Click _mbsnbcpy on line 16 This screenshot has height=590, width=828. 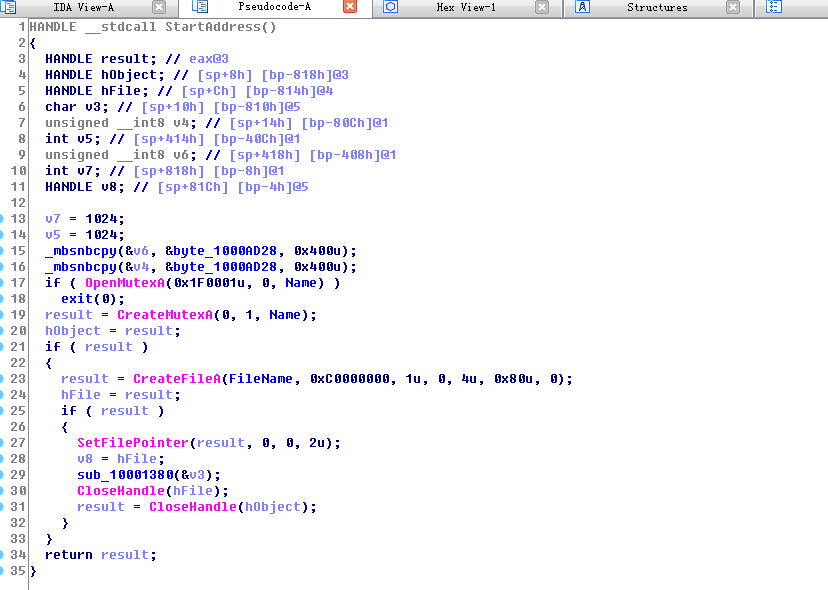[81, 267]
